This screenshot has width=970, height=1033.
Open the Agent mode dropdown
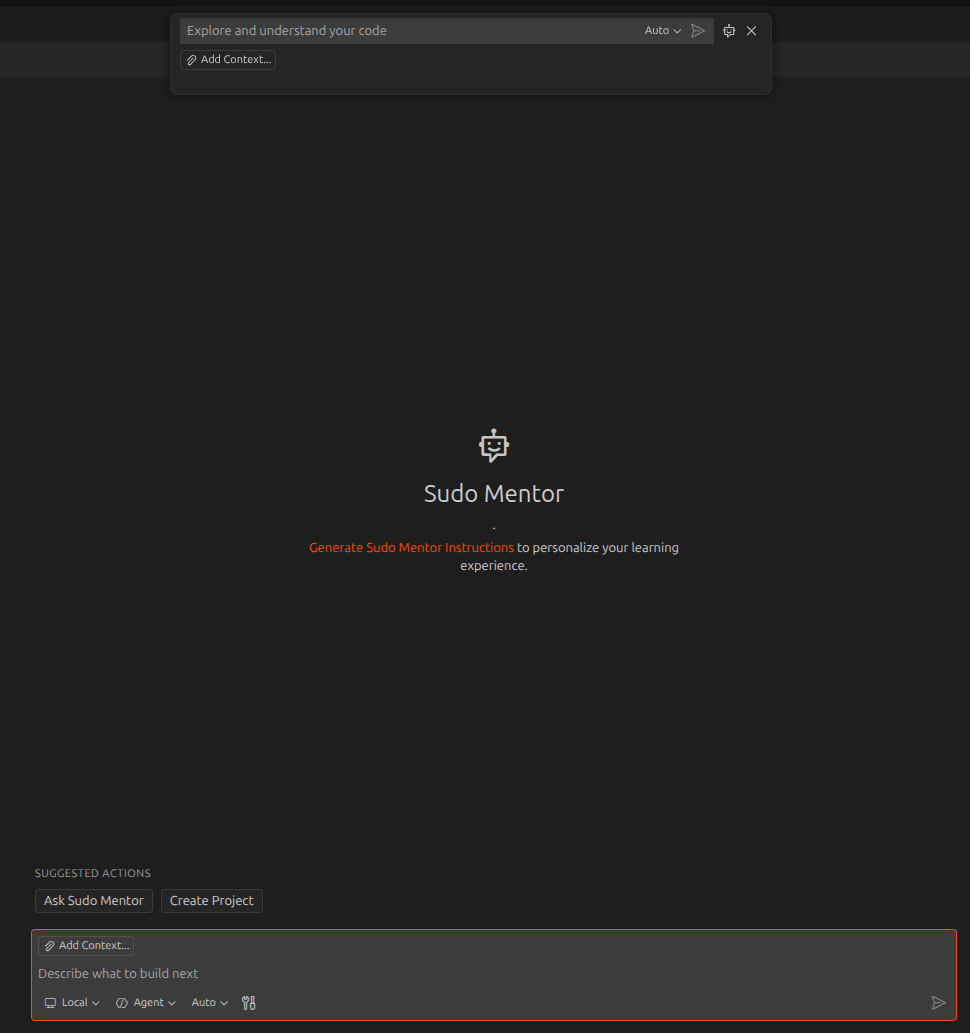(146, 1002)
